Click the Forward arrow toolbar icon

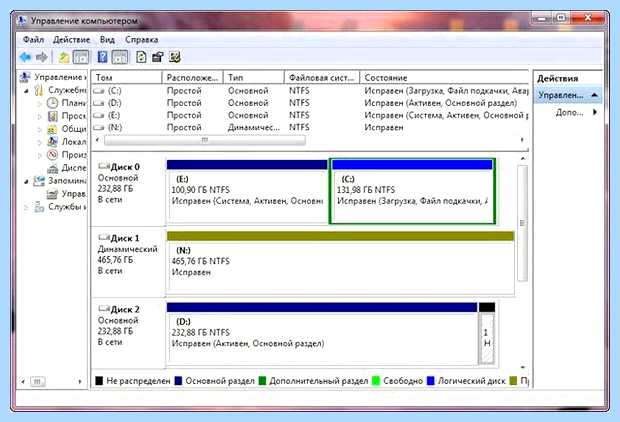click(42, 57)
